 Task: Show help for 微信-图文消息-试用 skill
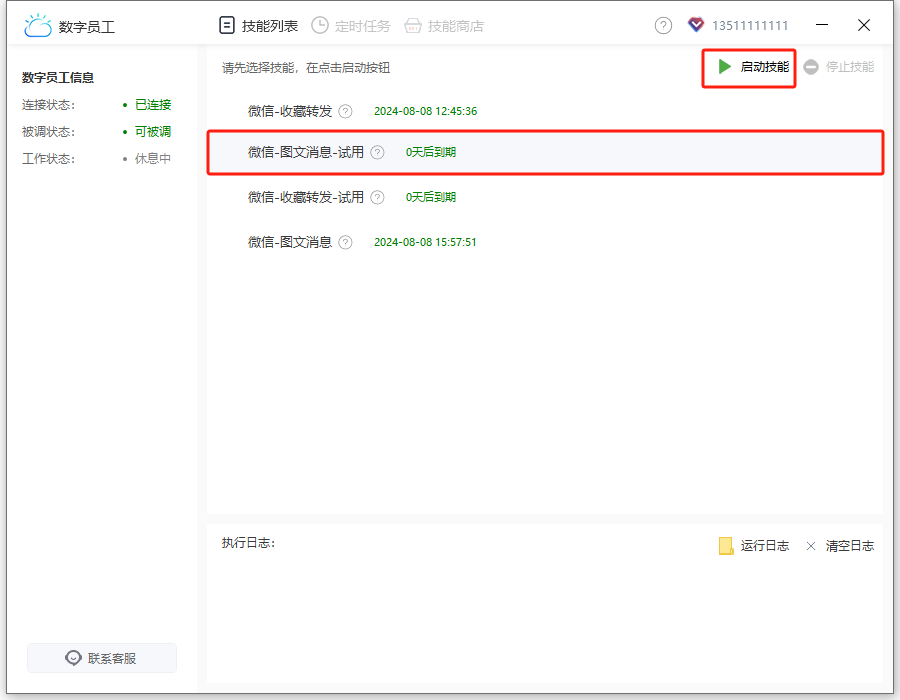click(377, 152)
